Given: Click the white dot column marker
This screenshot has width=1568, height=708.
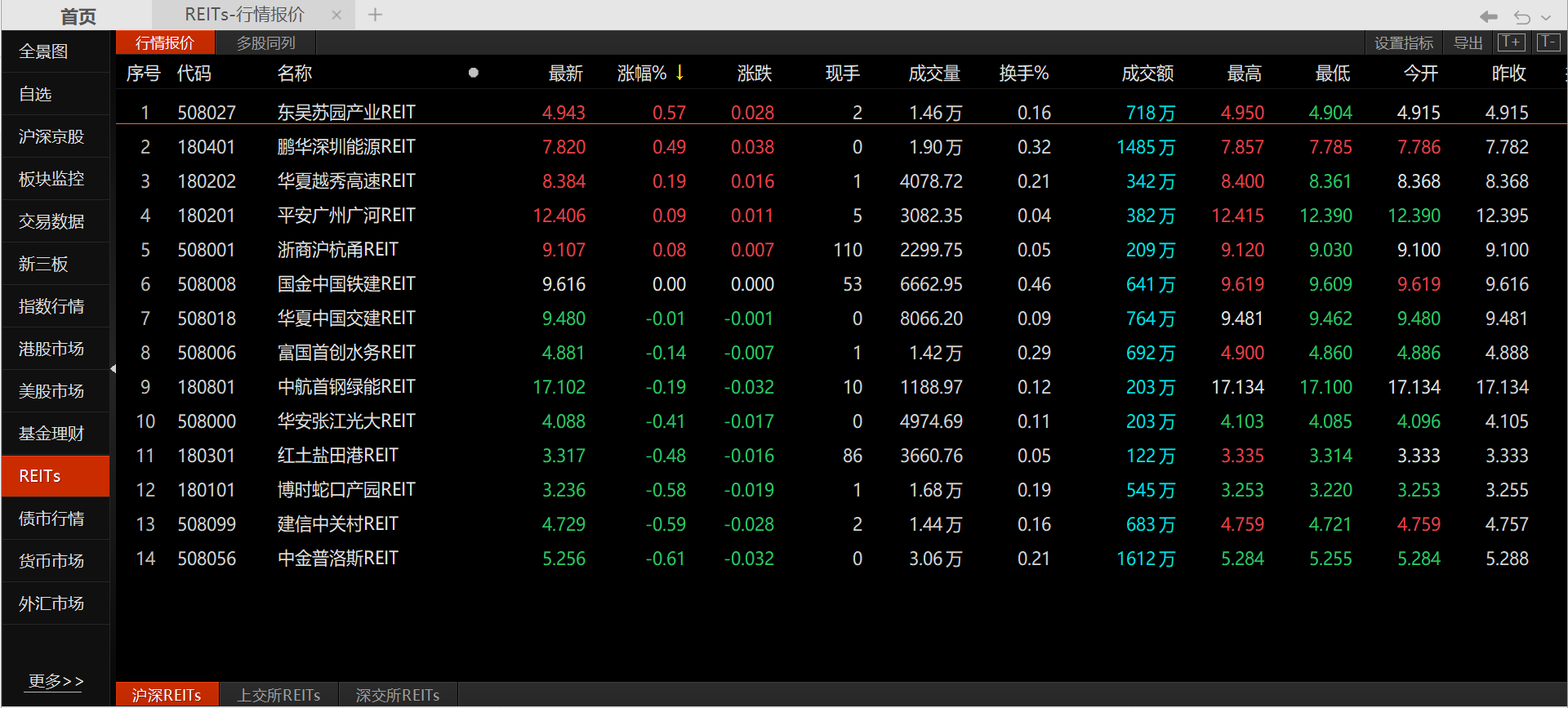Looking at the screenshot, I should [x=474, y=73].
